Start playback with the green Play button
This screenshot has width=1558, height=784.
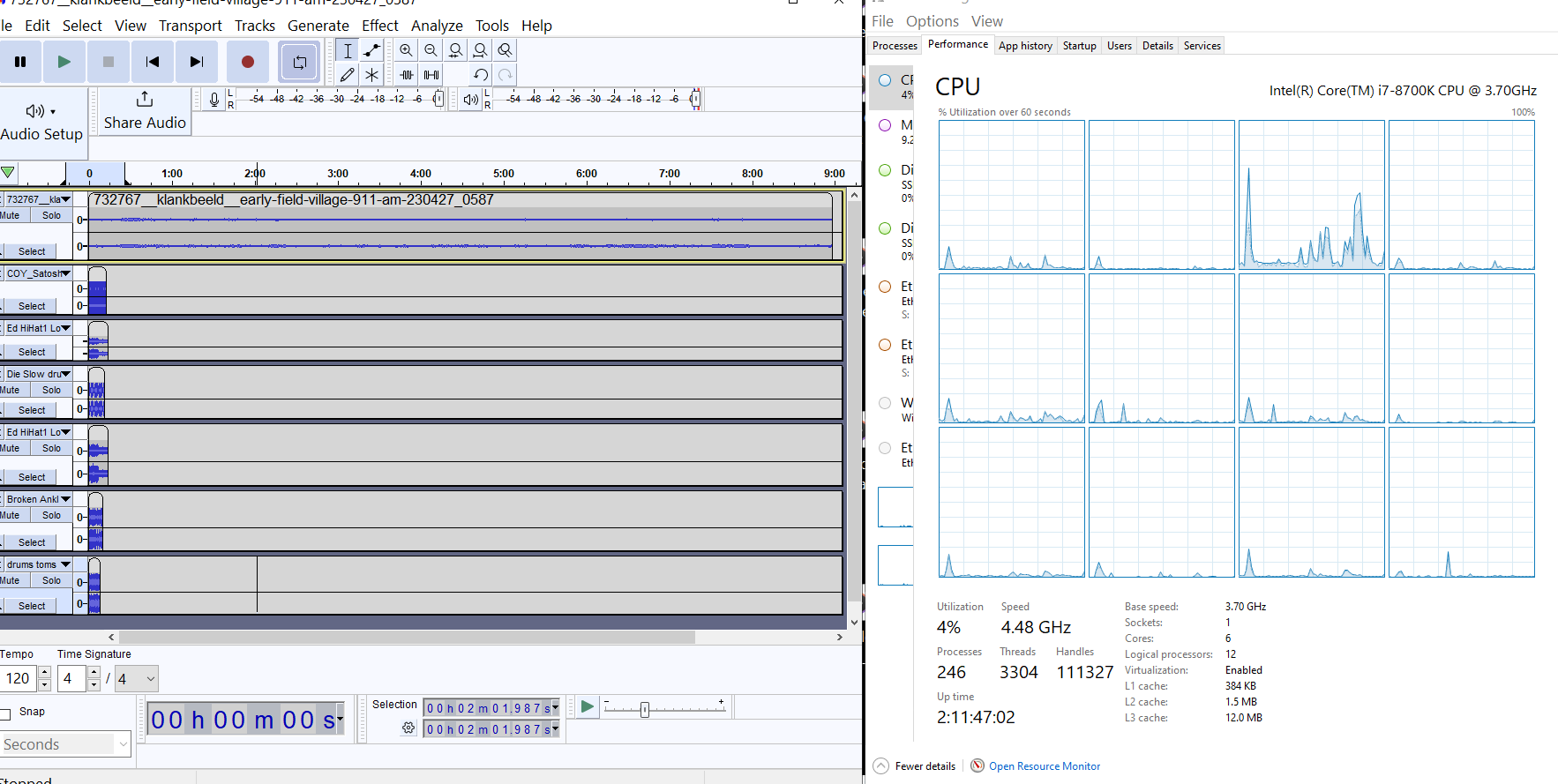(64, 62)
